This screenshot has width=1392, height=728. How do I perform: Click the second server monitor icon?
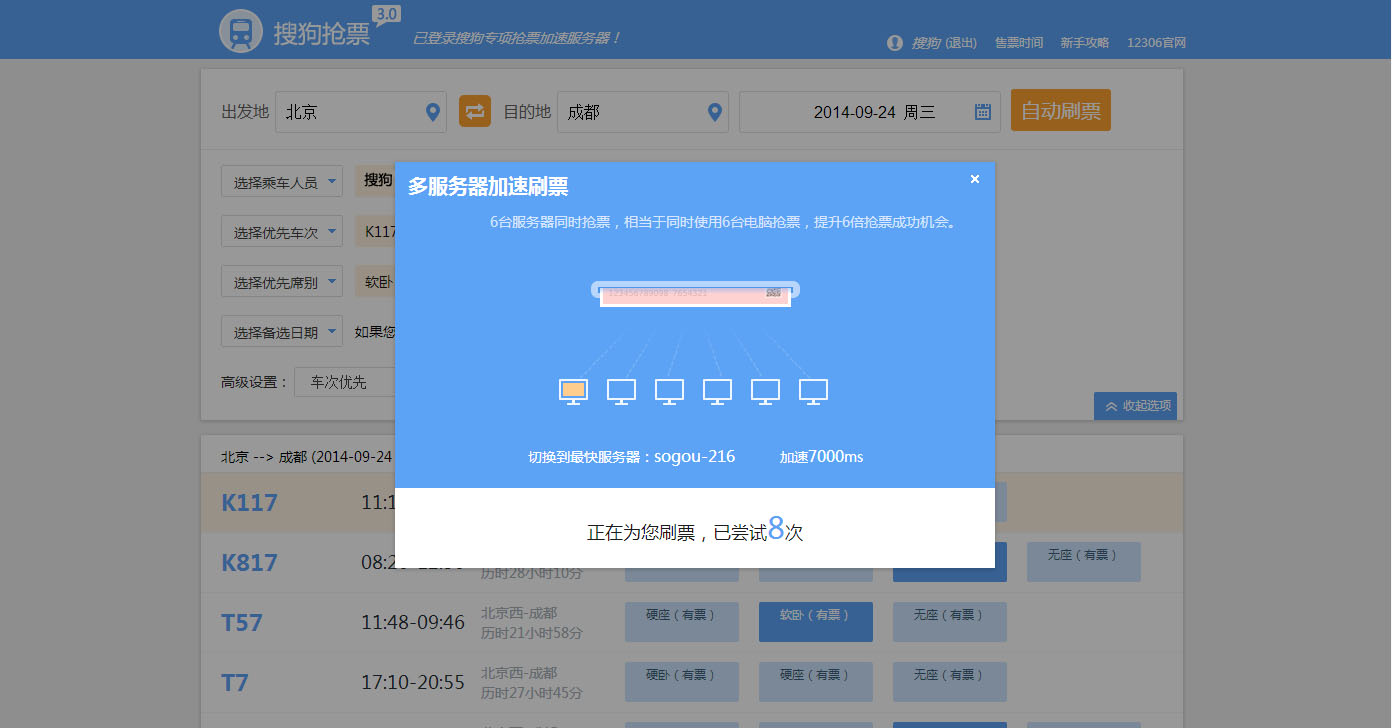click(621, 391)
